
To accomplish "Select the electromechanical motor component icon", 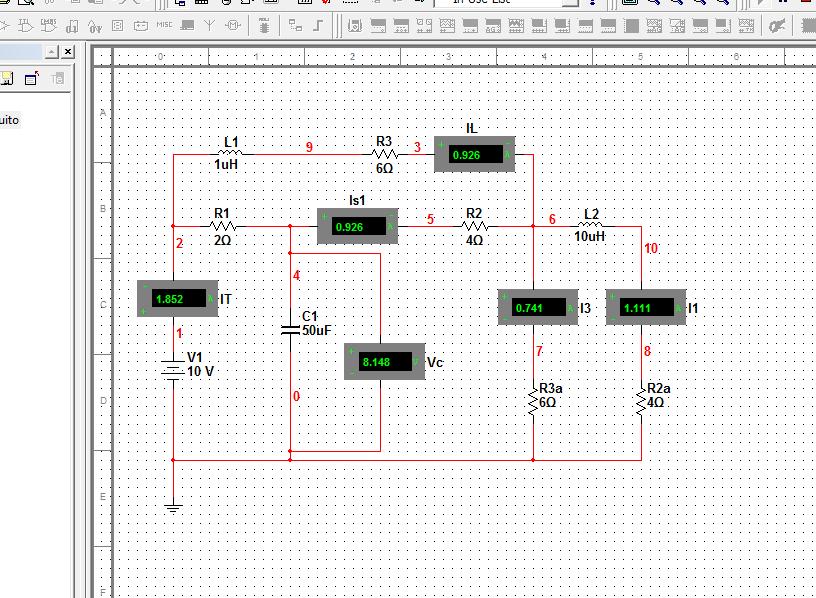I will point(231,25).
